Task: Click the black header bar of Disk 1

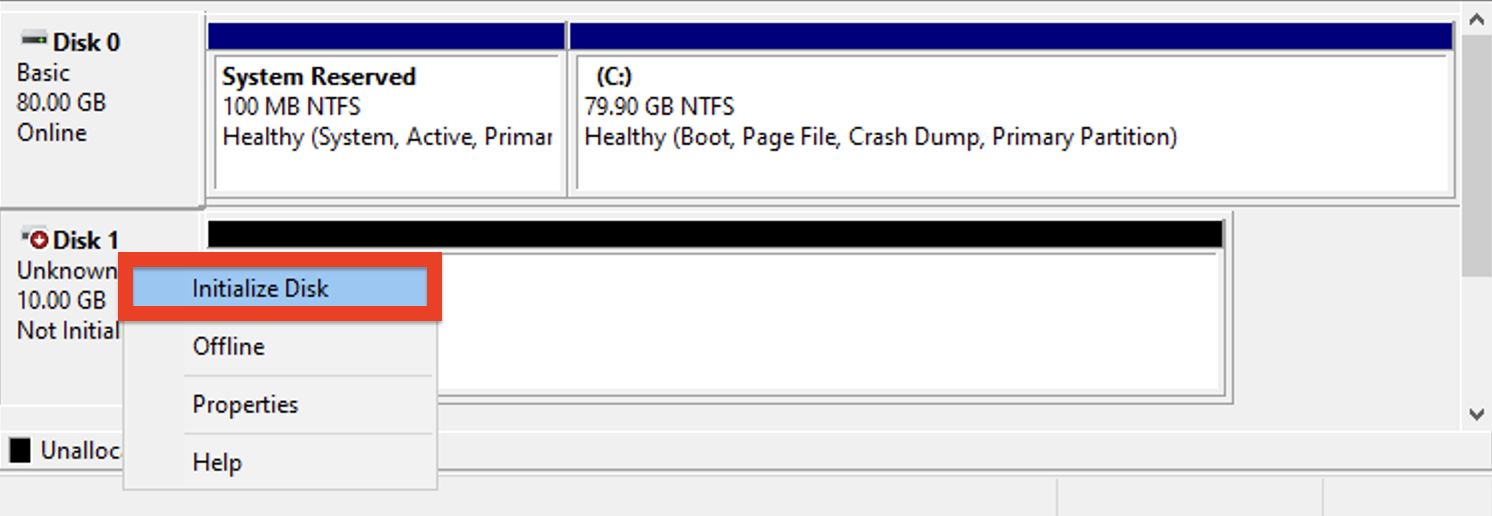Action: coord(715,234)
